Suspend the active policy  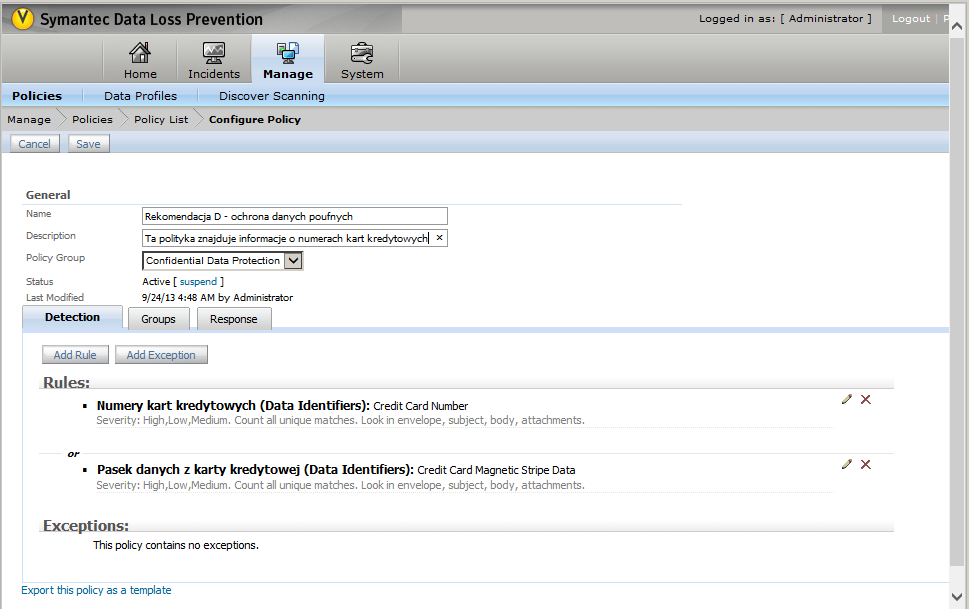click(198, 281)
